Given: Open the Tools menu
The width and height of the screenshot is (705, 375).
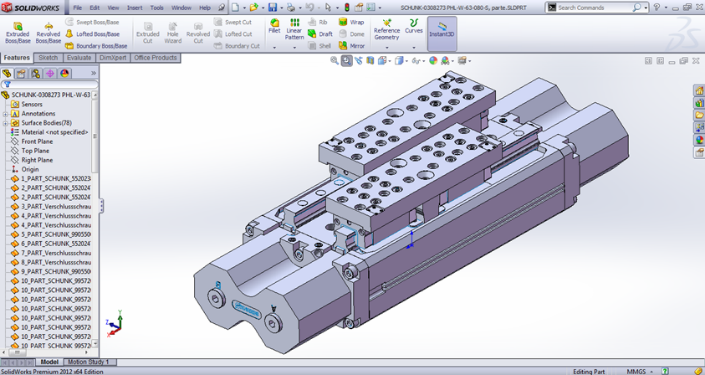Looking at the screenshot, I should (x=156, y=8).
